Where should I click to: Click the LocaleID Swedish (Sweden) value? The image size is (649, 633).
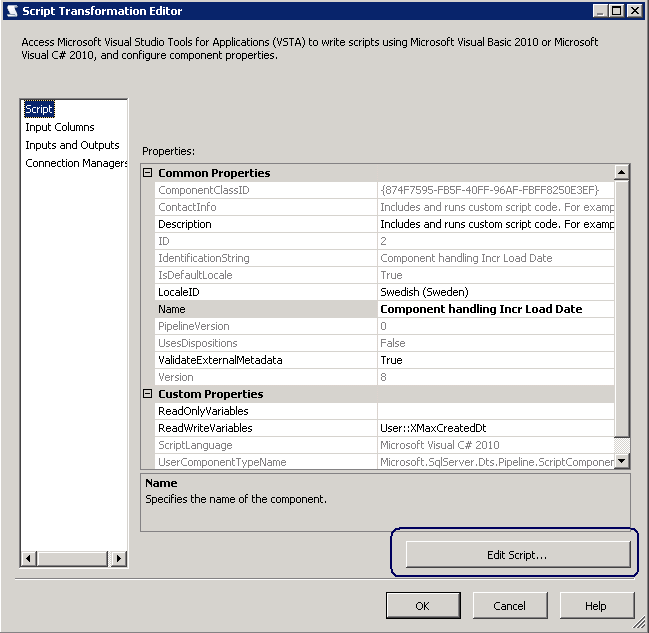(x=495, y=292)
